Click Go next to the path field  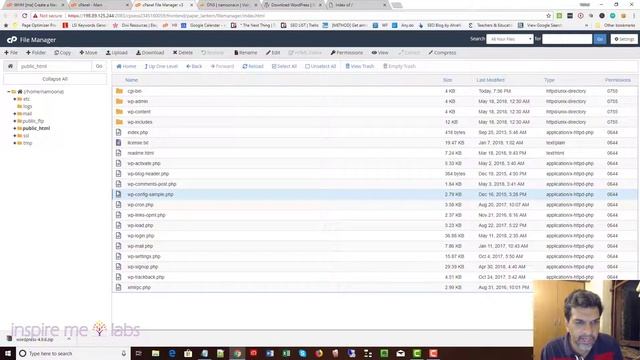(99, 66)
